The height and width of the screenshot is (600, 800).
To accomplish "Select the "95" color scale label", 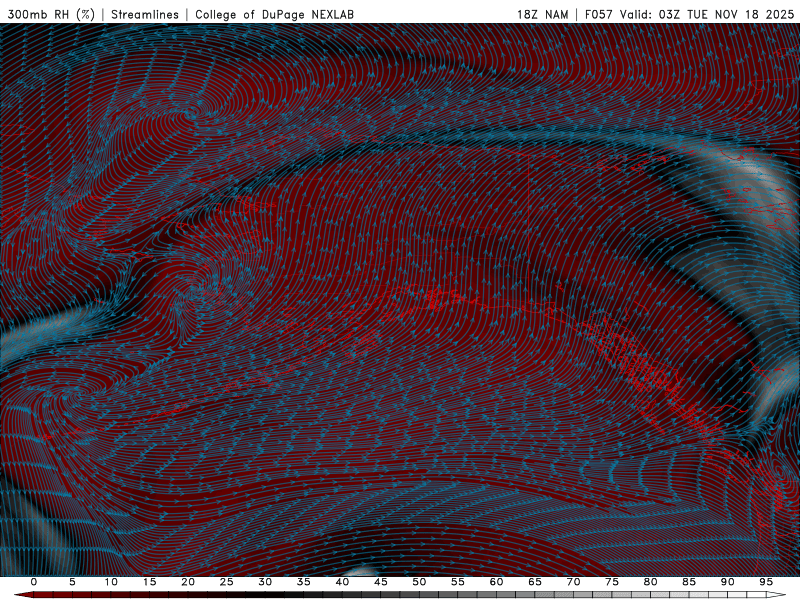I will (x=766, y=582).
